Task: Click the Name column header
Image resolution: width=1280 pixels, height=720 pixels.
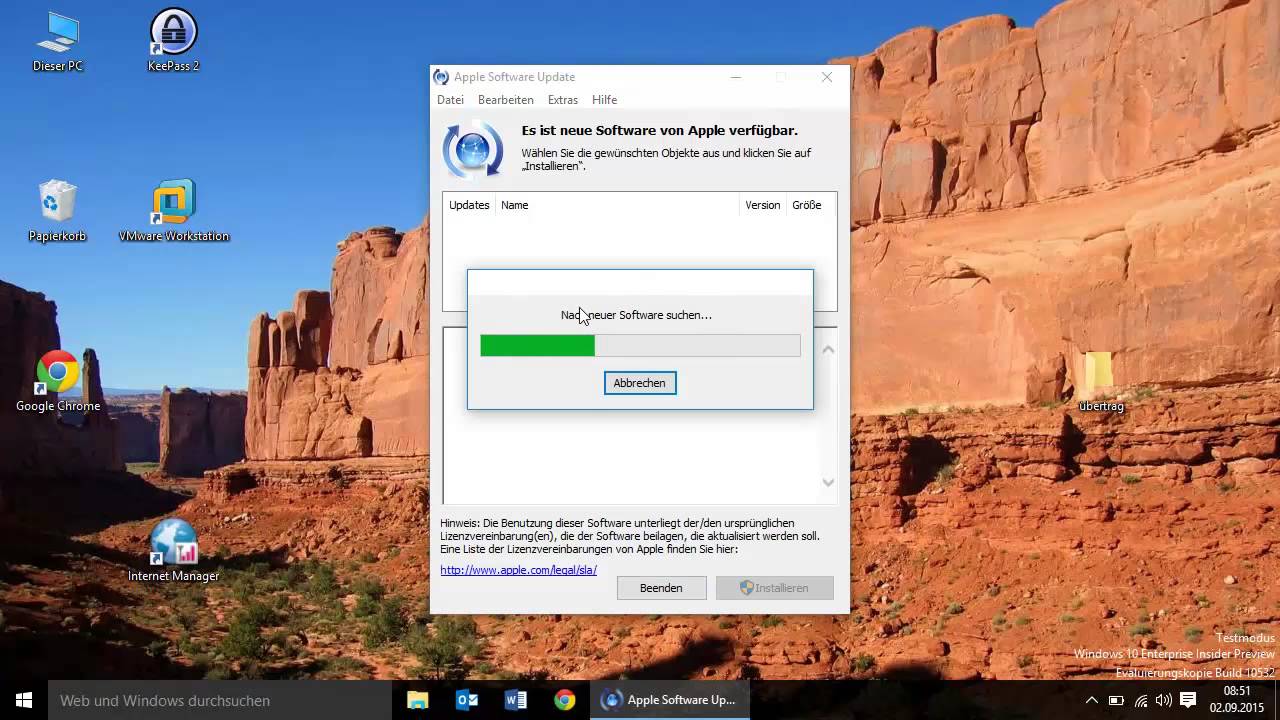Action: 617,205
